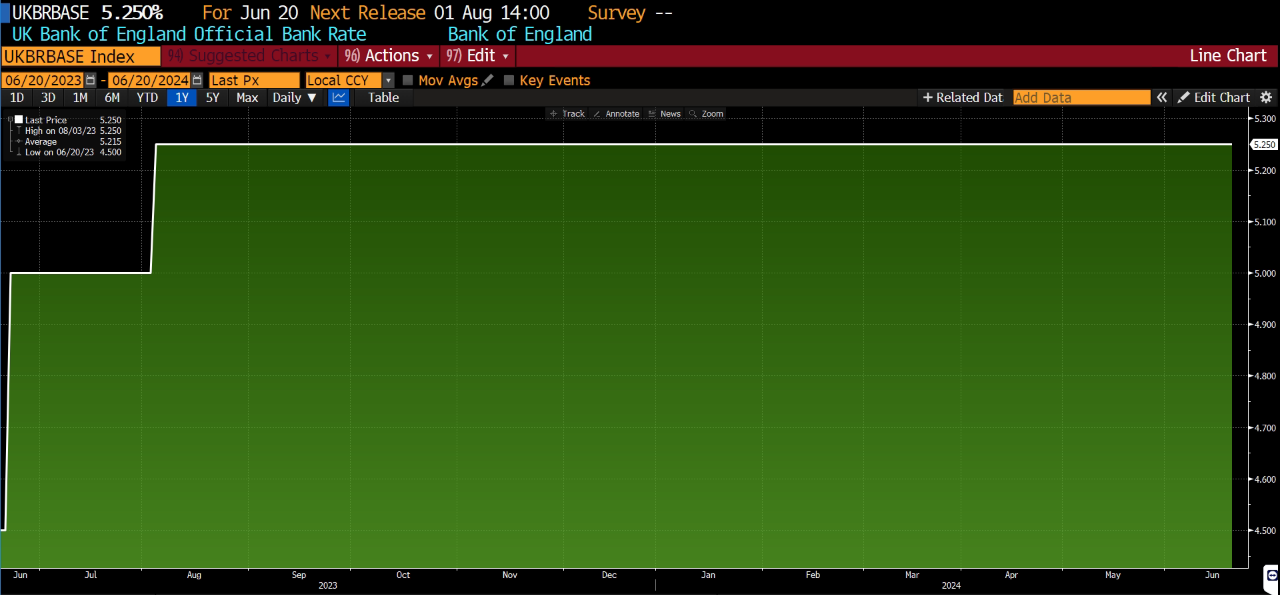Click the start date 06/20/2023 field
This screenshot has width=1280, height=595.
(x=43, y=80)
